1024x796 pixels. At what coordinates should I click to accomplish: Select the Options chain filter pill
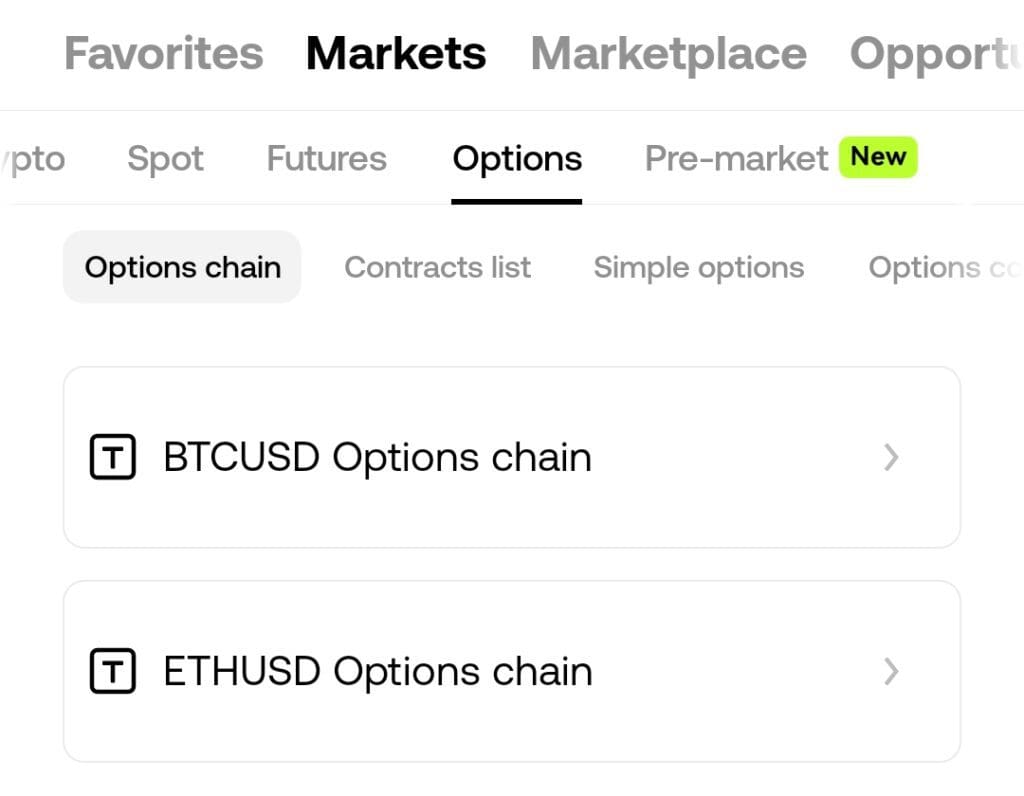(182, 267)
